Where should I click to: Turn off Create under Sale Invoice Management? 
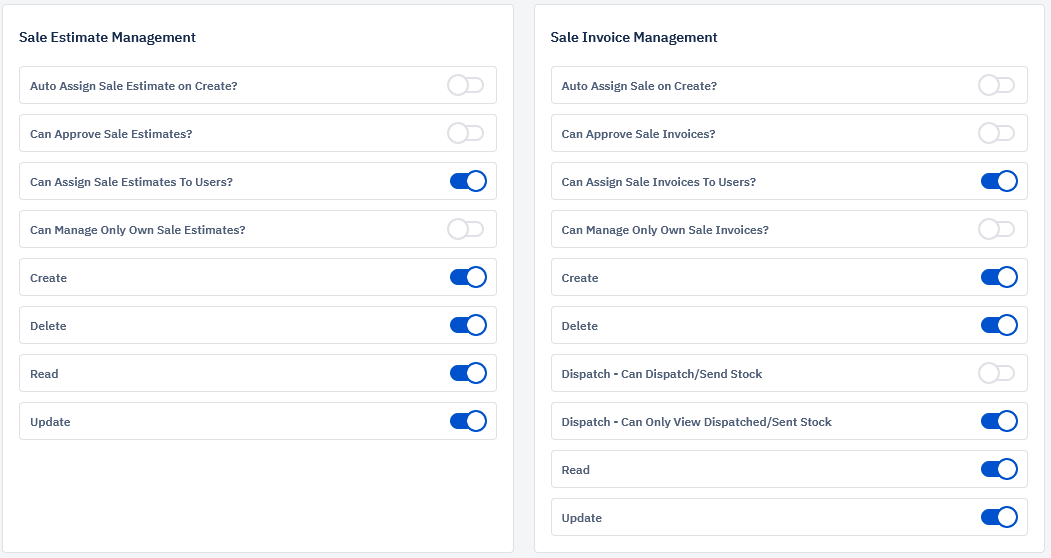coord(999,277)
